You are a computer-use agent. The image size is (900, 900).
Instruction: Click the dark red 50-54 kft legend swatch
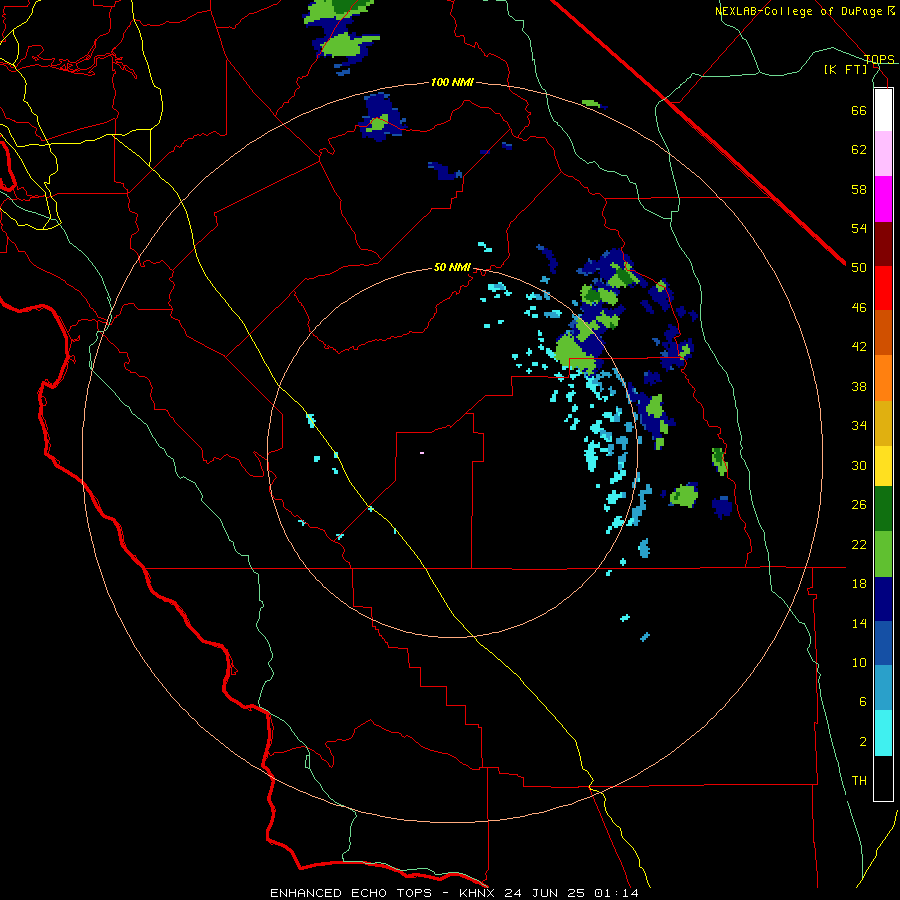883,244
